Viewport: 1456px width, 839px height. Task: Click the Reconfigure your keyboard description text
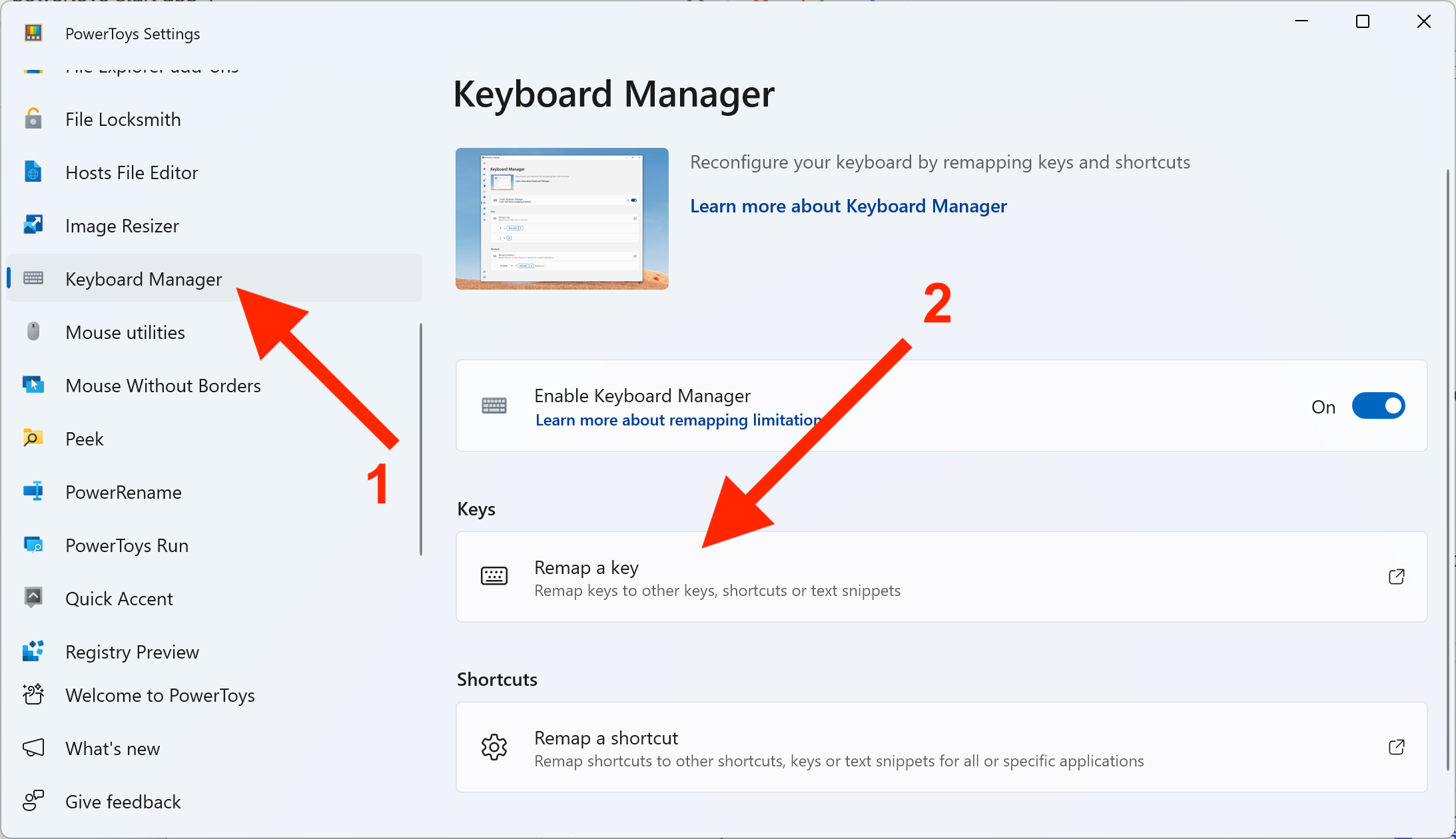point(940,162)
